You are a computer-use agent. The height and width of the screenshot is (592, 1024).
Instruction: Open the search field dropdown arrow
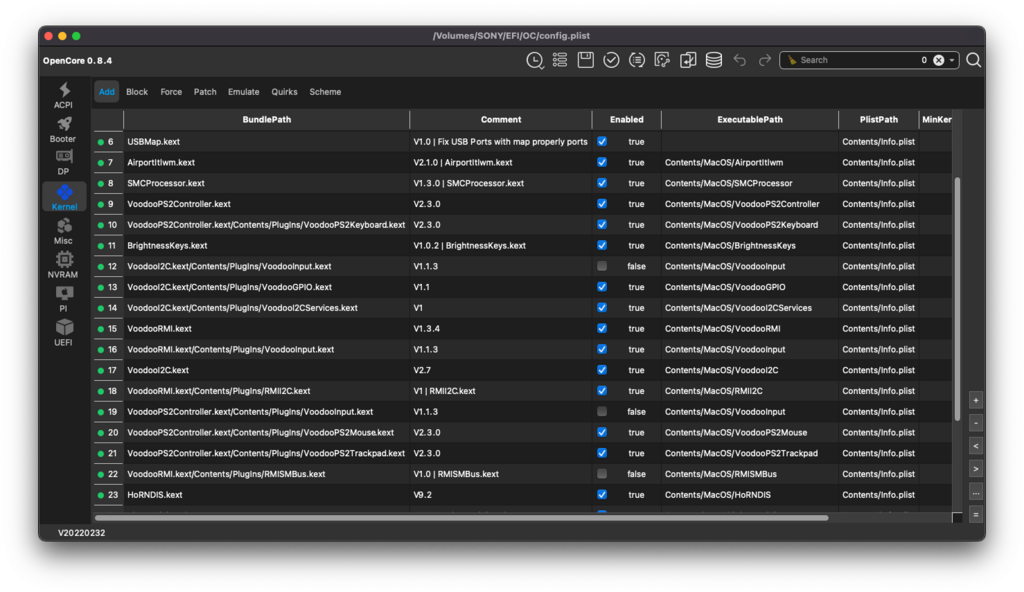click(952, 60)
